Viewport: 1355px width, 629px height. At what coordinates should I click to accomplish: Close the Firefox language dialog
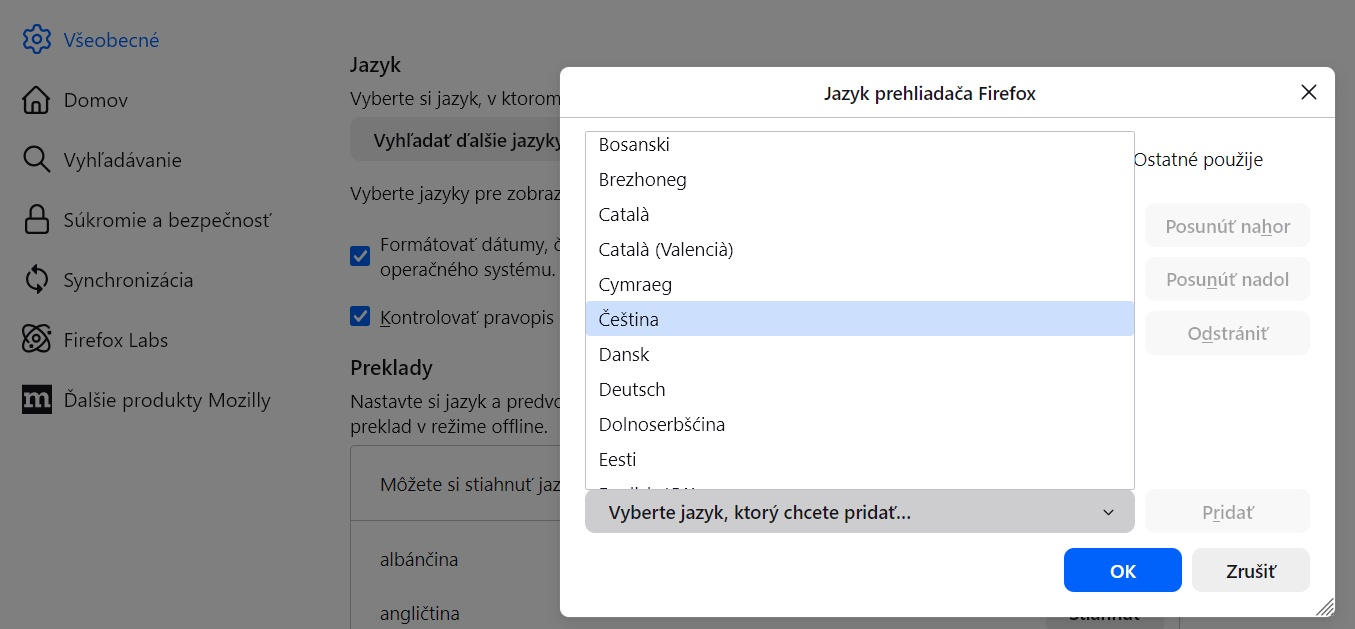(x=1308, y=93)
